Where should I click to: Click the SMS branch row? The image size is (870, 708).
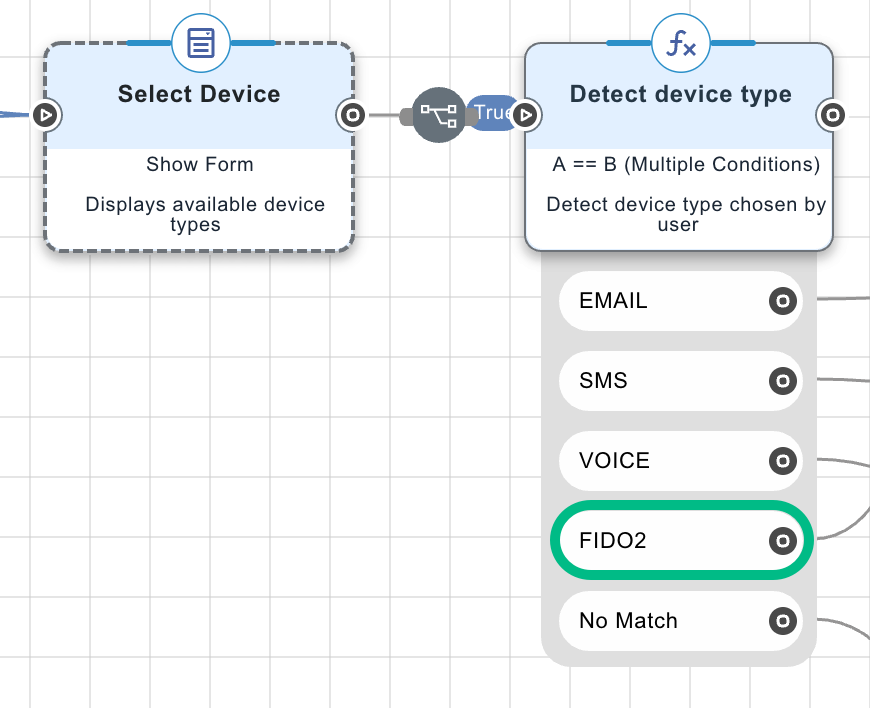[660, 380]
